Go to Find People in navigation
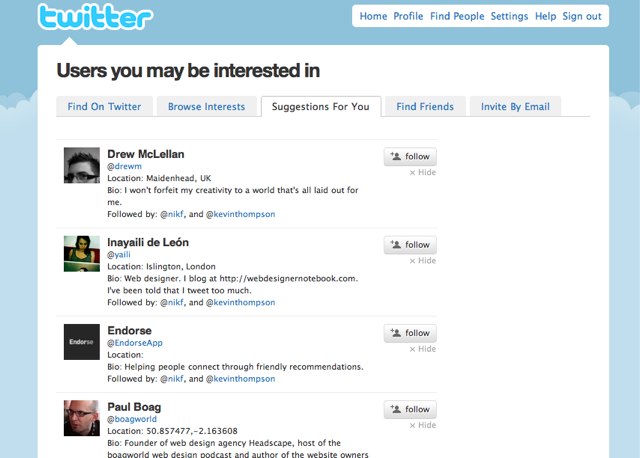 (457, 16)
